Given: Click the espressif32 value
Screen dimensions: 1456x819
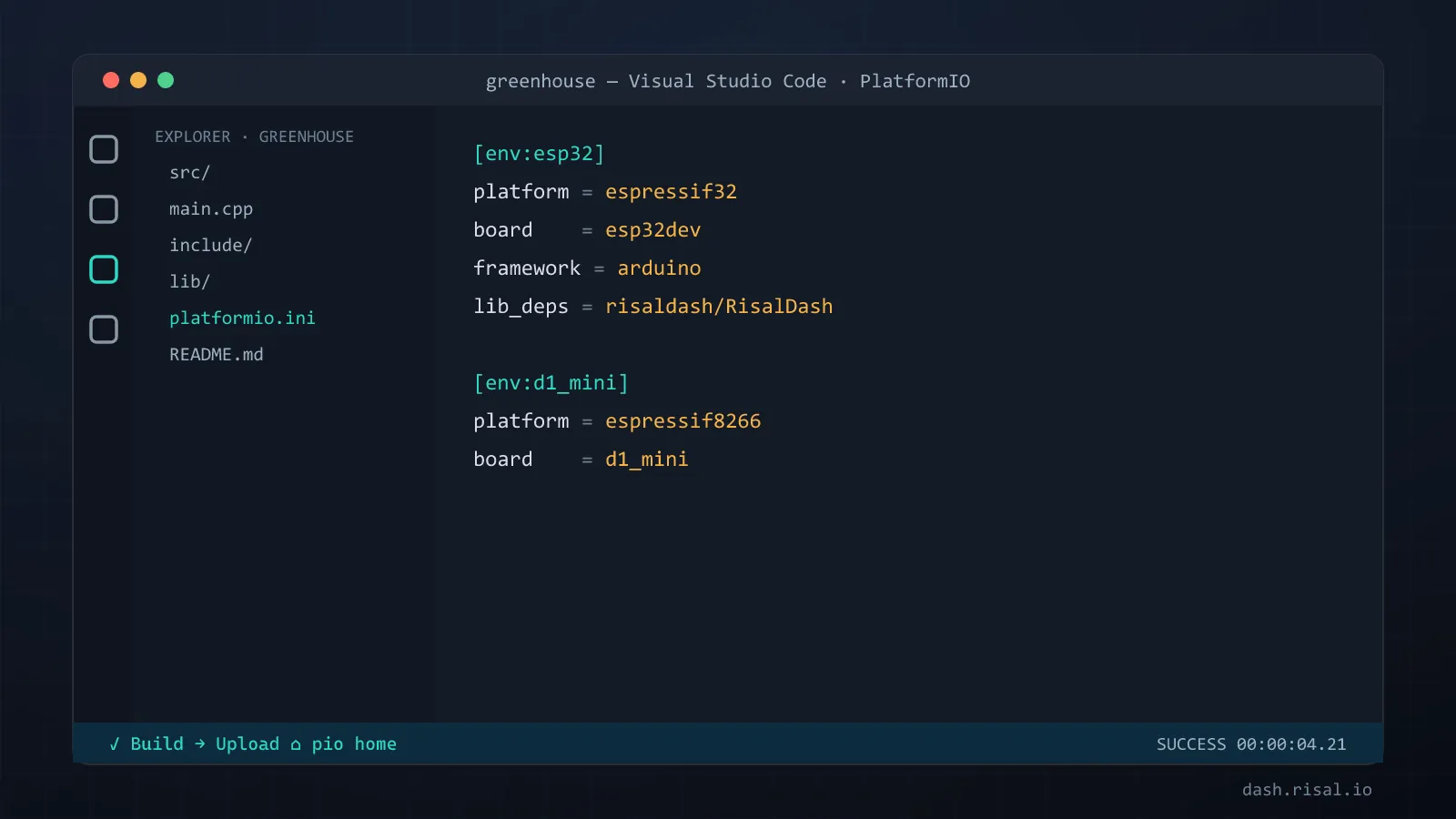Looking at the screenshot, I should tap(671, 192).
